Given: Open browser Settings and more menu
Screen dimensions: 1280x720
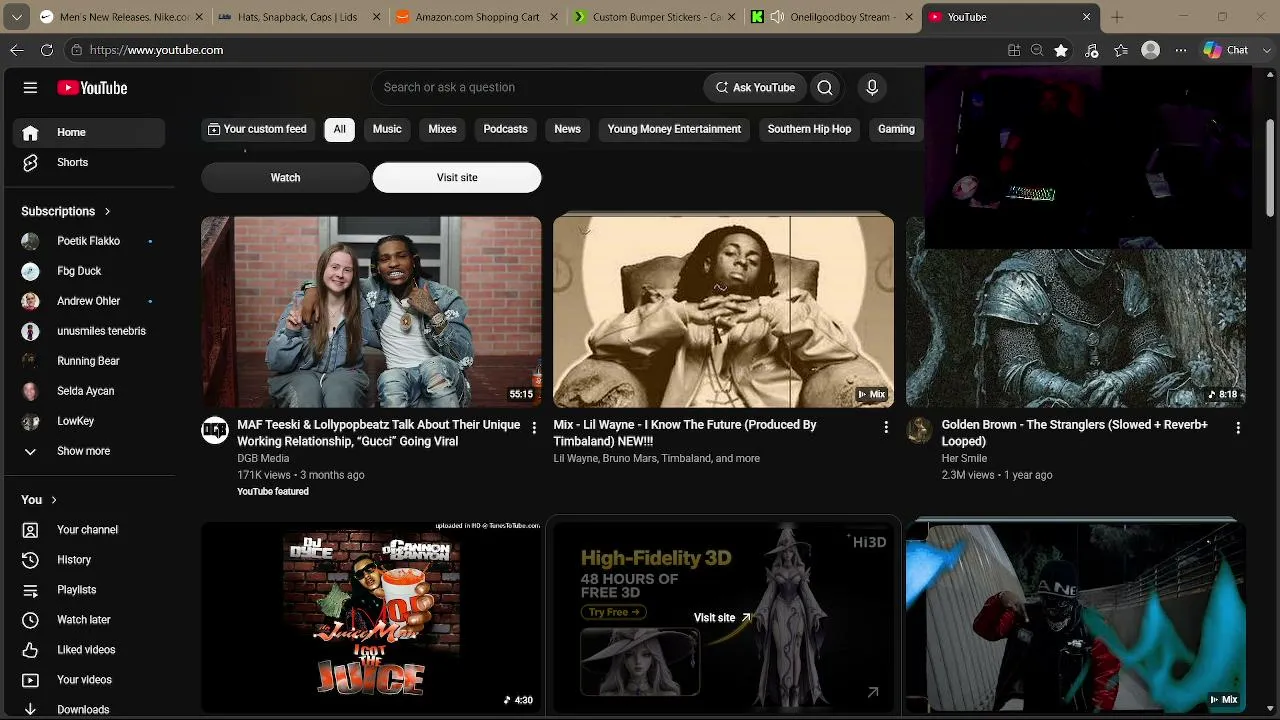Looking at the screenshot, I should point(1181,50).
